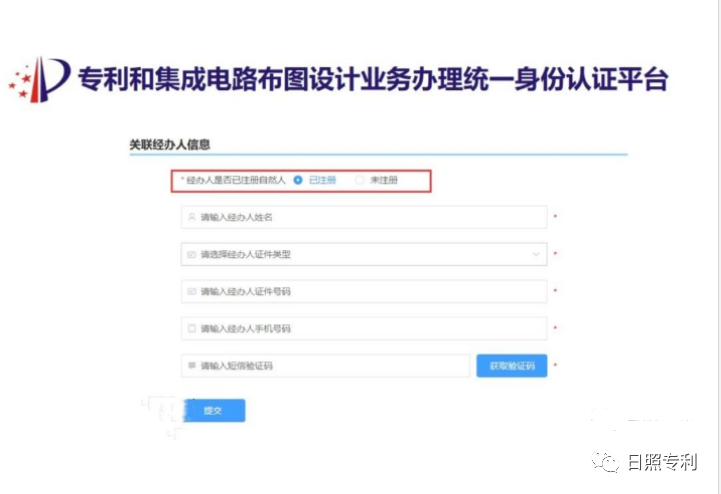Click the person icon in the name field
Image resolution: width=721 pixels, height=494 pixels.
click(x=191, y=217)
